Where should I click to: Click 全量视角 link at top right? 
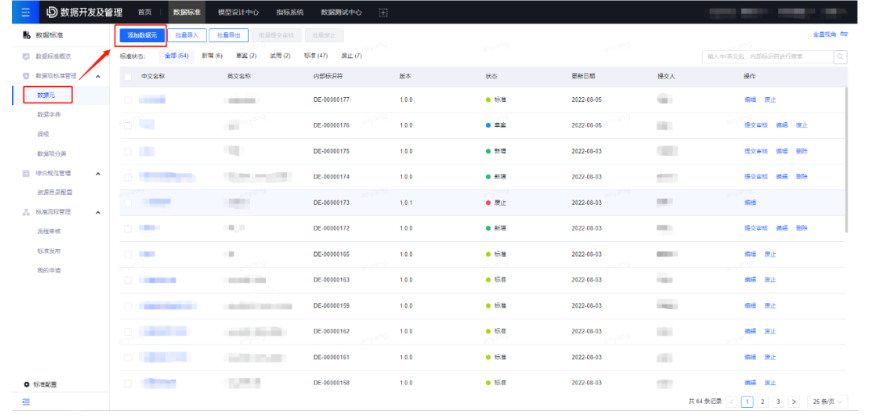point(824,34)
